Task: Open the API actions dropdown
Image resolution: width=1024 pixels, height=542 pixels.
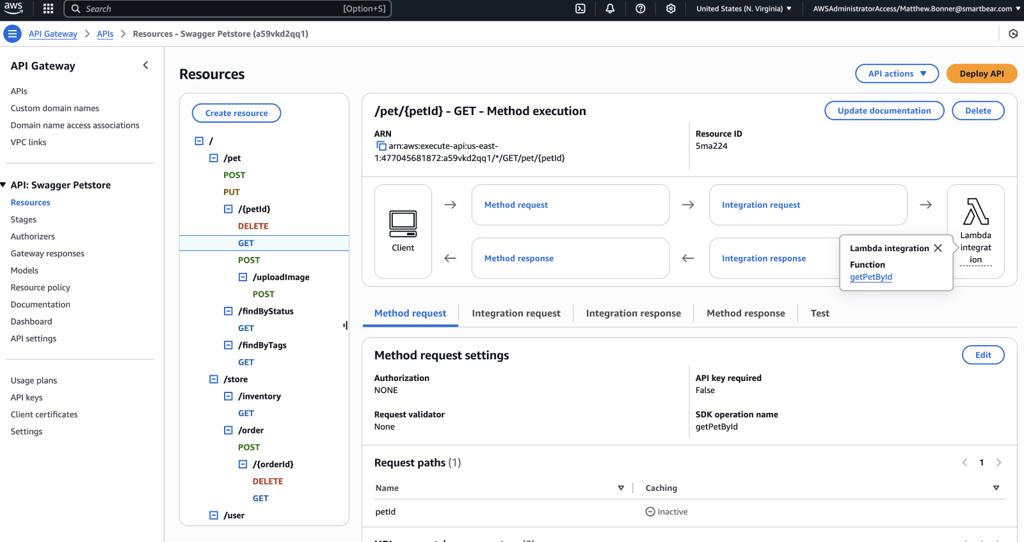Action: [897, 74]
